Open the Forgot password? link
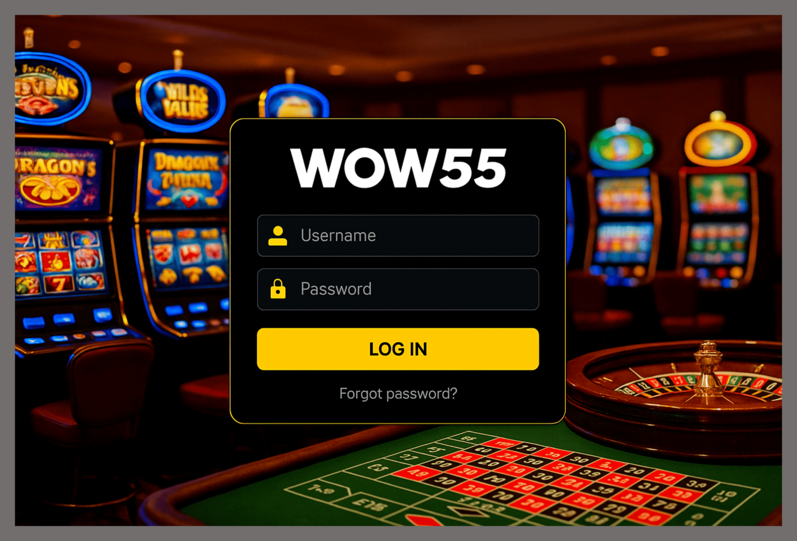The height and width of the screenshot is (541, 797). [398, 394]
